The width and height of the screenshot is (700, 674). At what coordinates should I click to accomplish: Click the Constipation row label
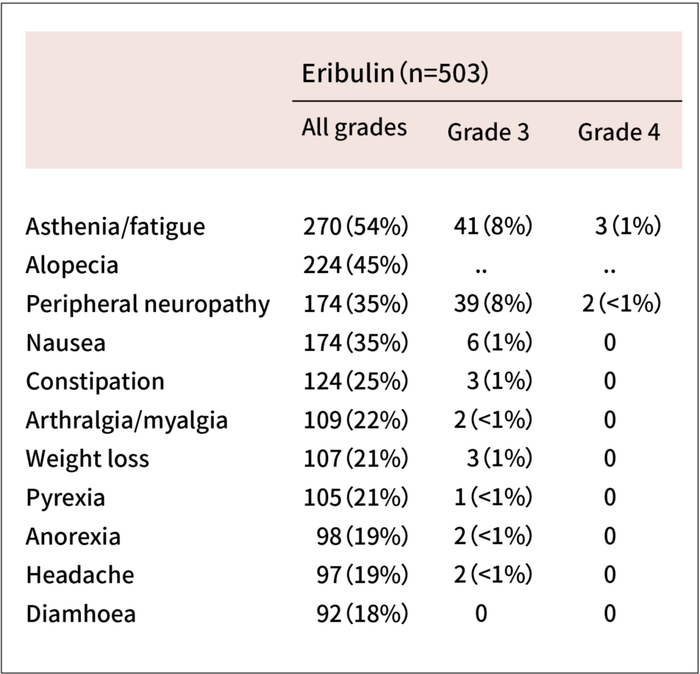[95, 382]
